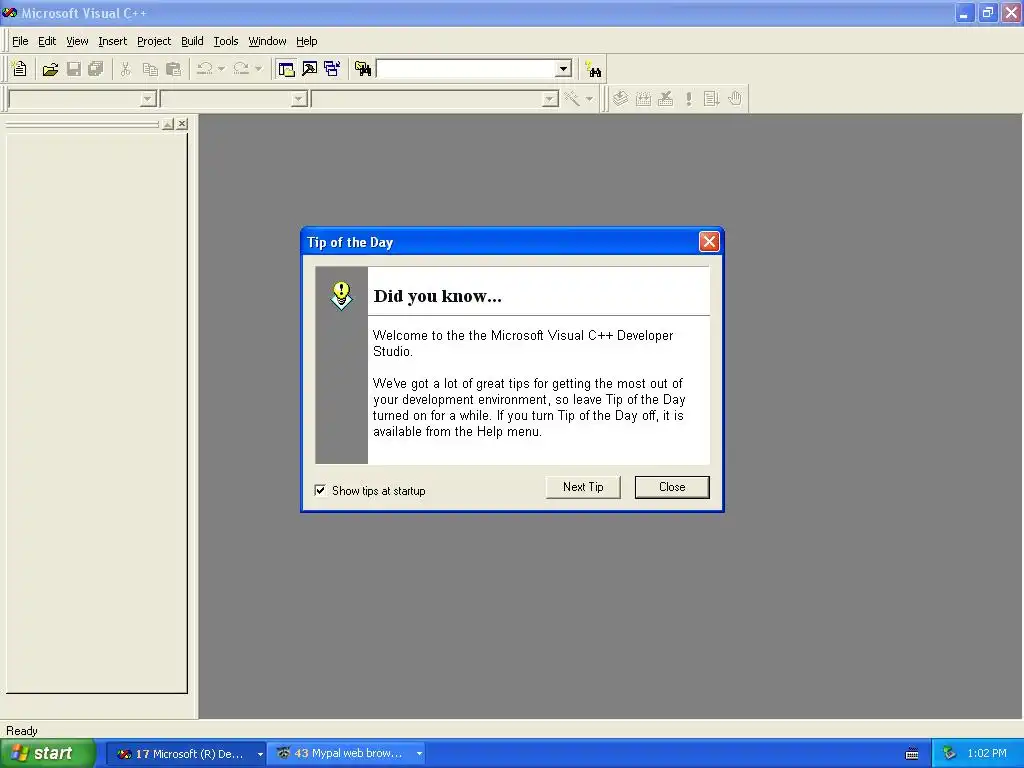Expand the workspace docked pane button
The height and width of the screenshot is (768, 1024).
click(x=168, y=123)
